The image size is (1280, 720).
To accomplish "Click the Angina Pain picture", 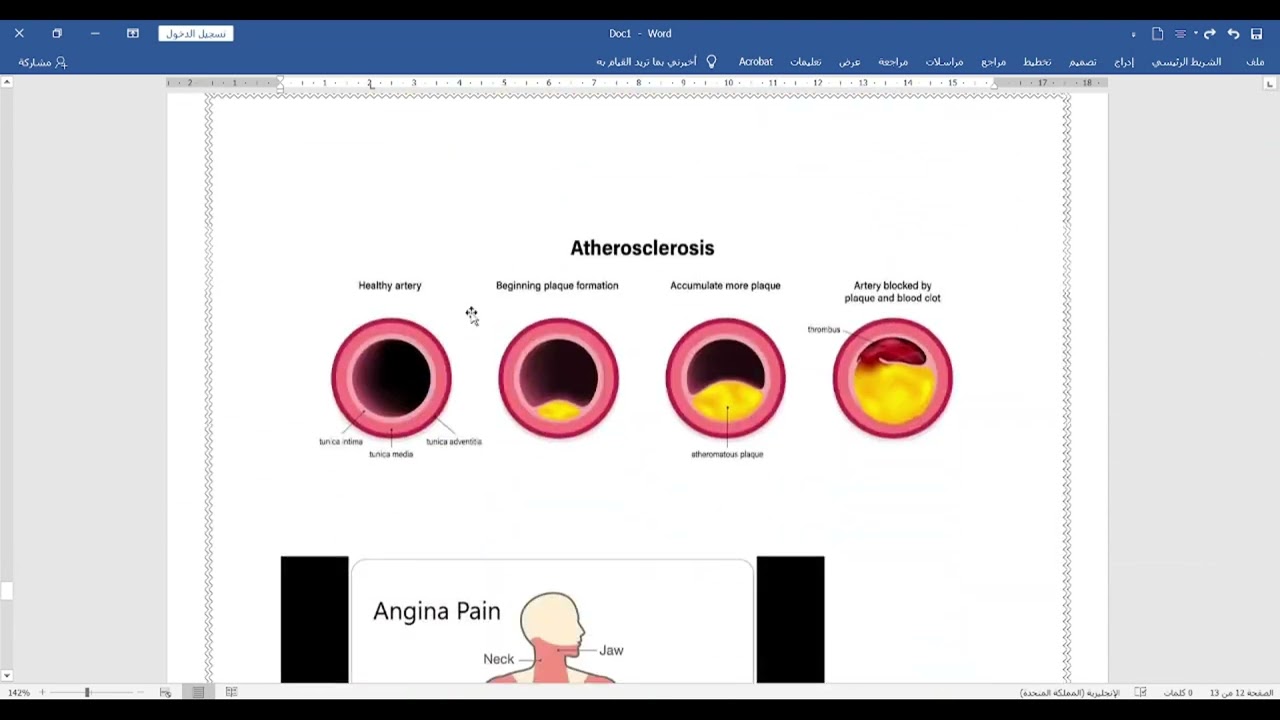I will (552, 620).
